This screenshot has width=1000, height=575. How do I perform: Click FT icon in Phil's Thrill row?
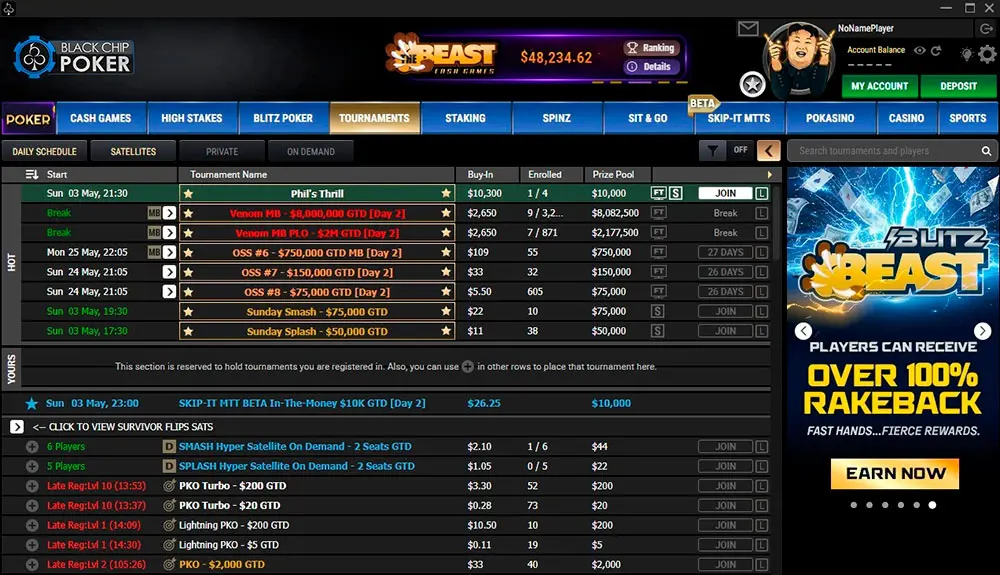pos(658,193)
